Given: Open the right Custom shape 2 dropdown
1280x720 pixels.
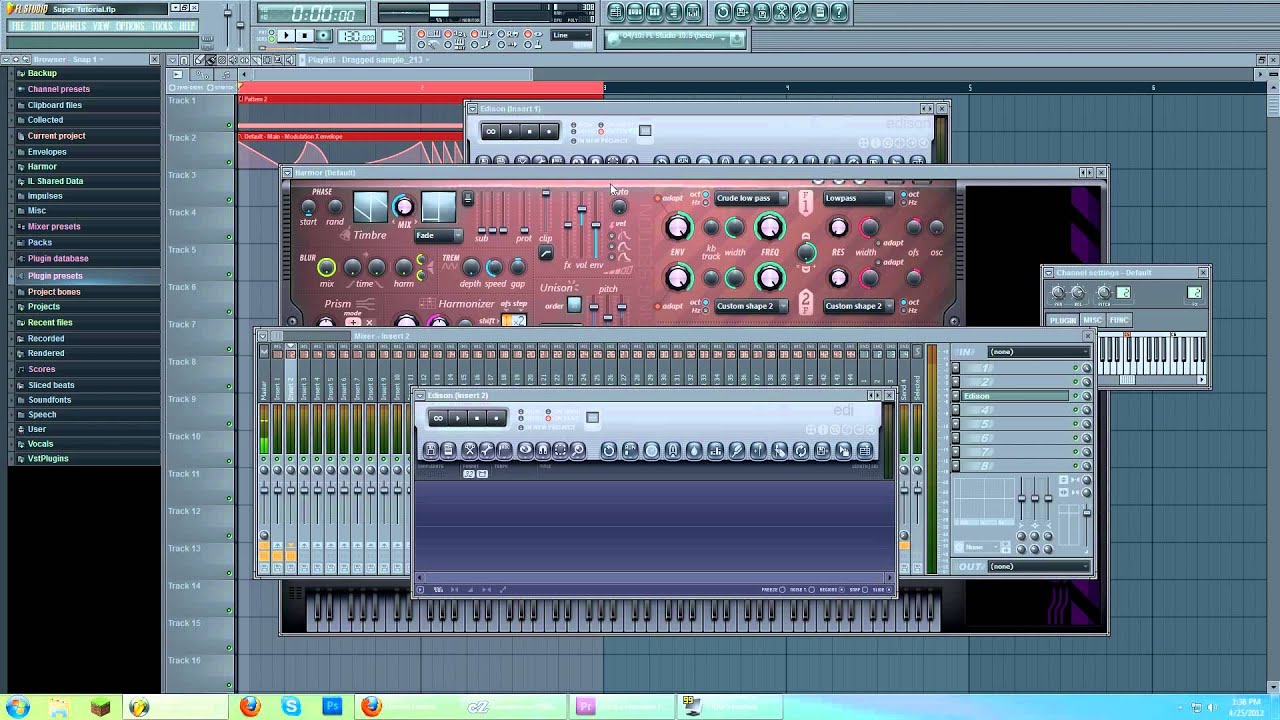Looking at the screenshot, I should tap(858, 306).
